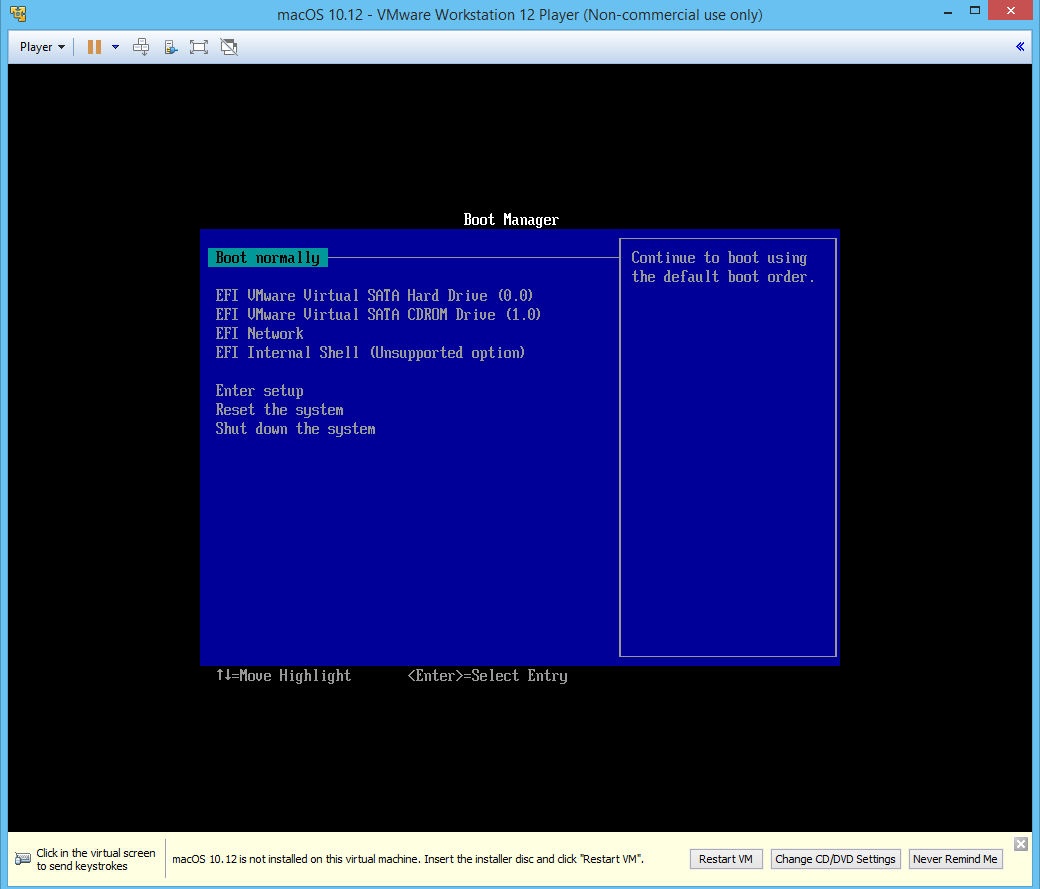Collapse the toolbar with the double chevron
Screen dimensions: 1040x889
point(1020,46)
